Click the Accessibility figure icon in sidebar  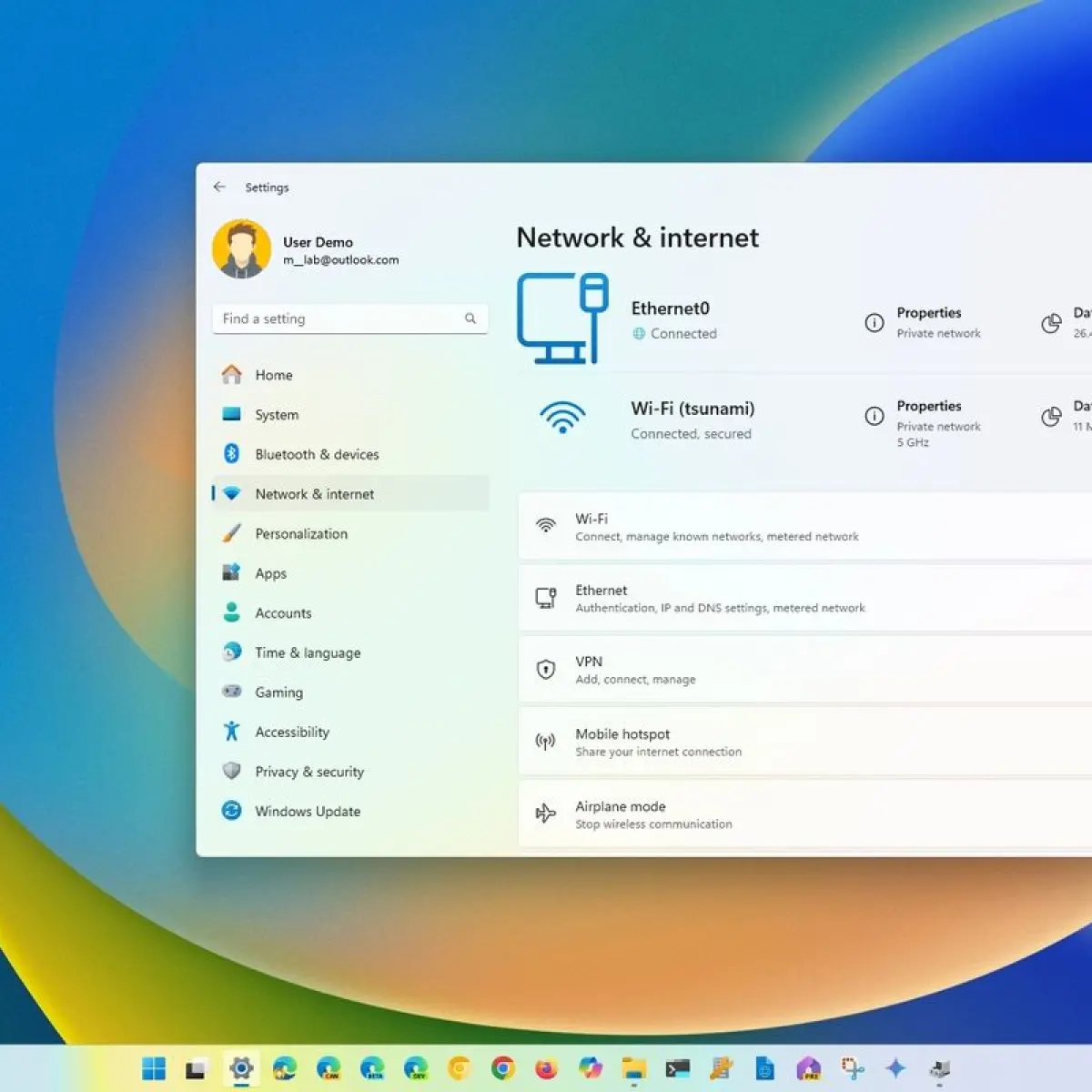coord(232,731)
